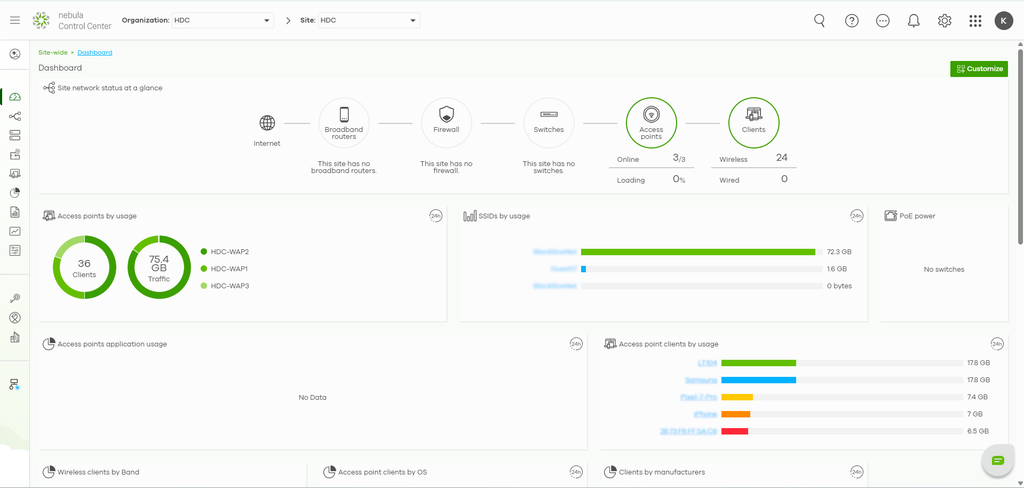
Task: Change the 24h range on SSIDs by usage
Action: point(857,216)
